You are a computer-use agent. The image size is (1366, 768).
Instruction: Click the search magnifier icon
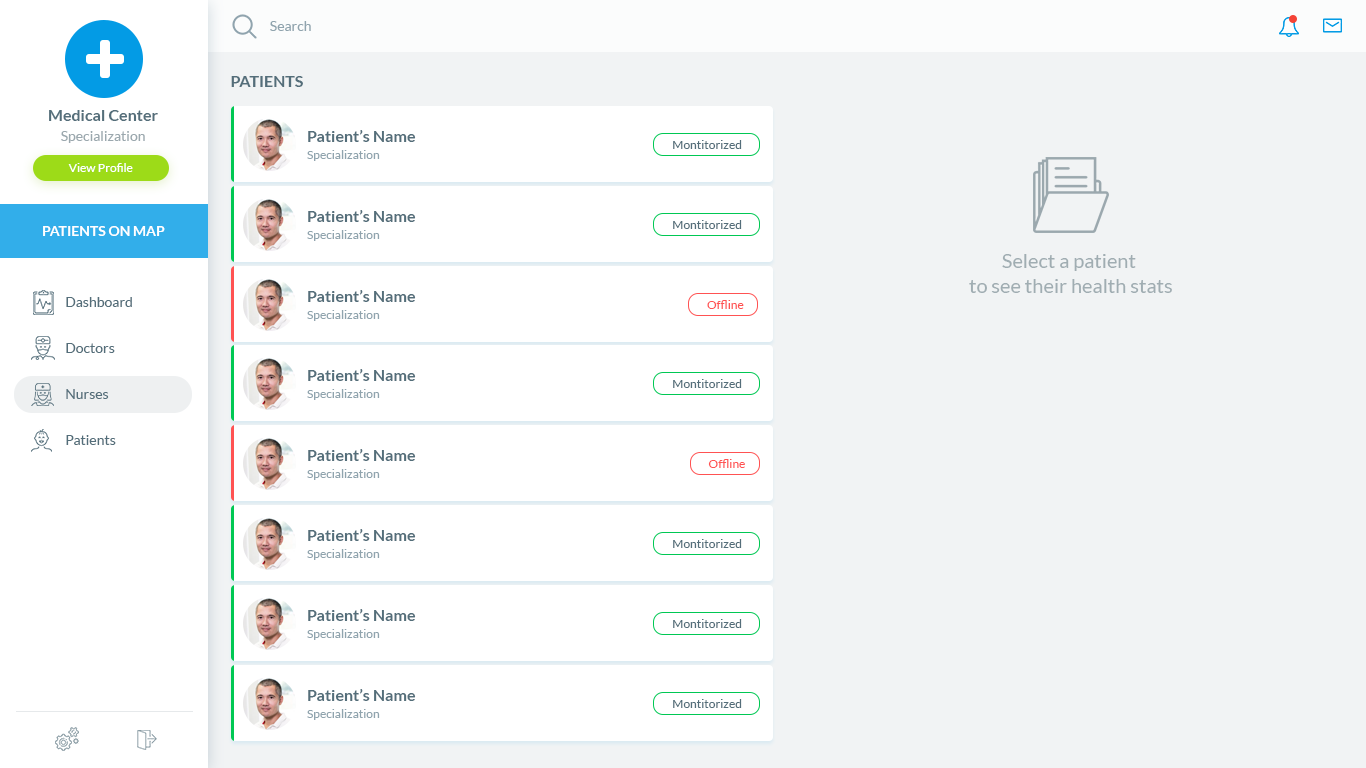[x=244, y=26]
